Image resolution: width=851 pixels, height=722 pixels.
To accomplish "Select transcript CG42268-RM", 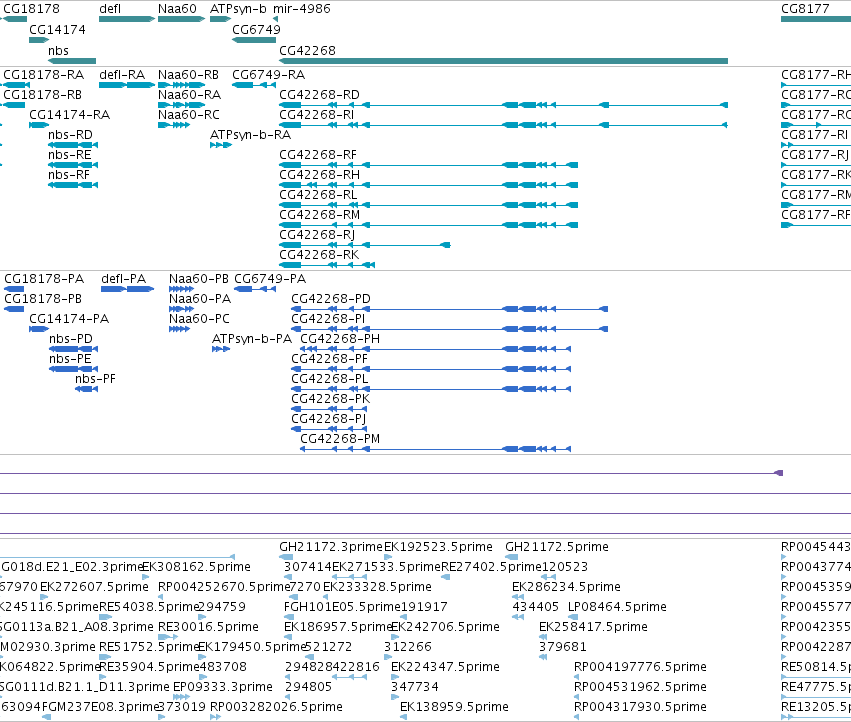I will pyautogui.click(x=428, y=225).
